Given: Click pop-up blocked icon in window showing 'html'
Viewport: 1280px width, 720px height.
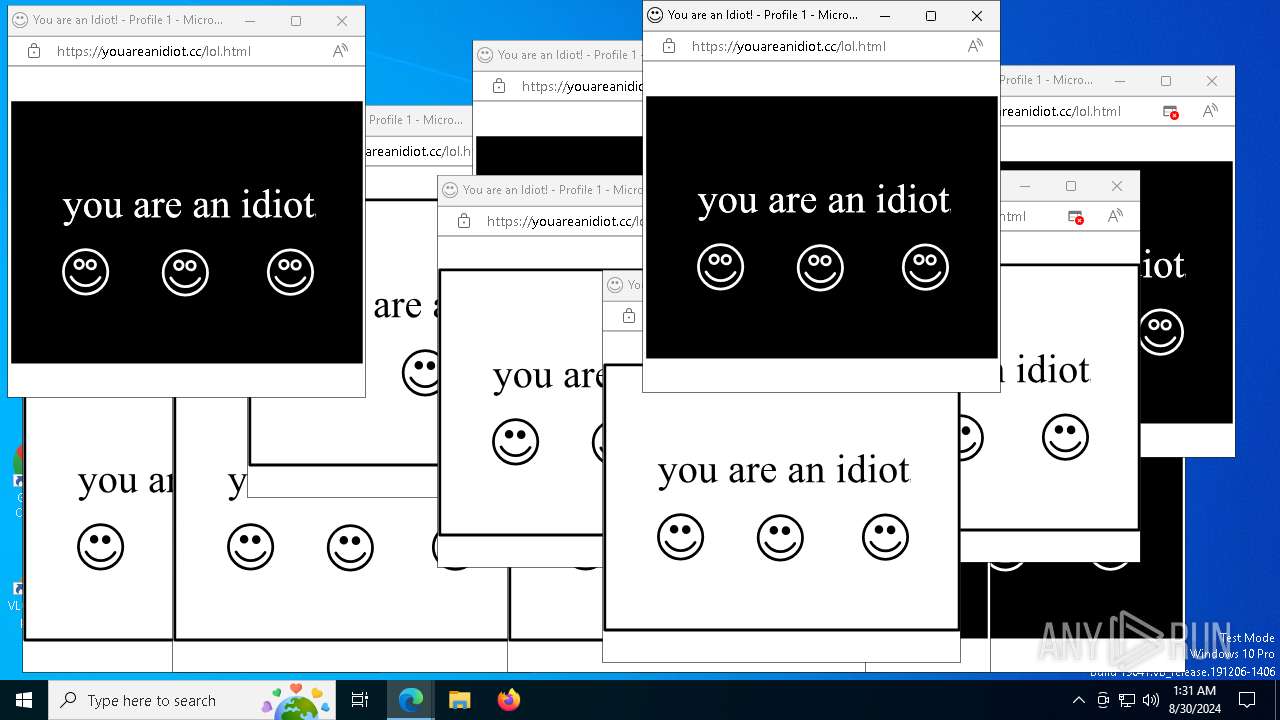Looking at the screenshot, I should pos(1076,217).
